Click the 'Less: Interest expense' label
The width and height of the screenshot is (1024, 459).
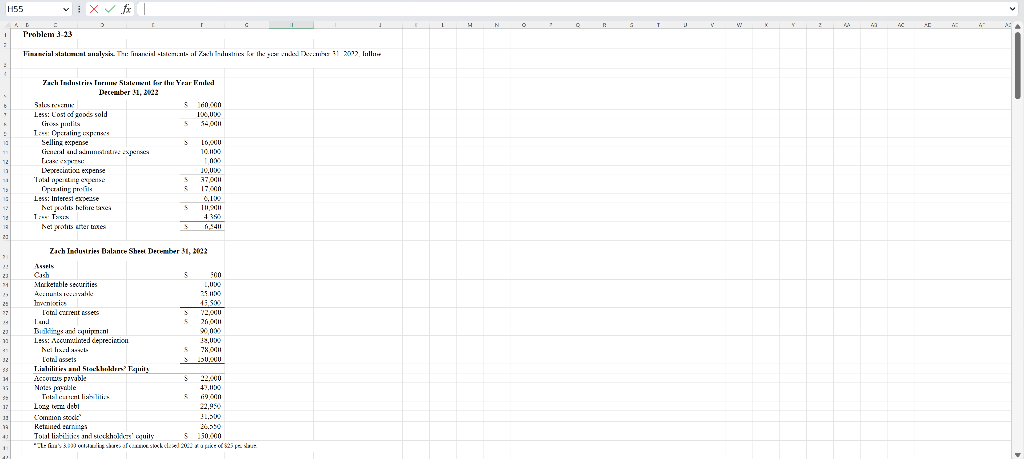tap(67, 198)
